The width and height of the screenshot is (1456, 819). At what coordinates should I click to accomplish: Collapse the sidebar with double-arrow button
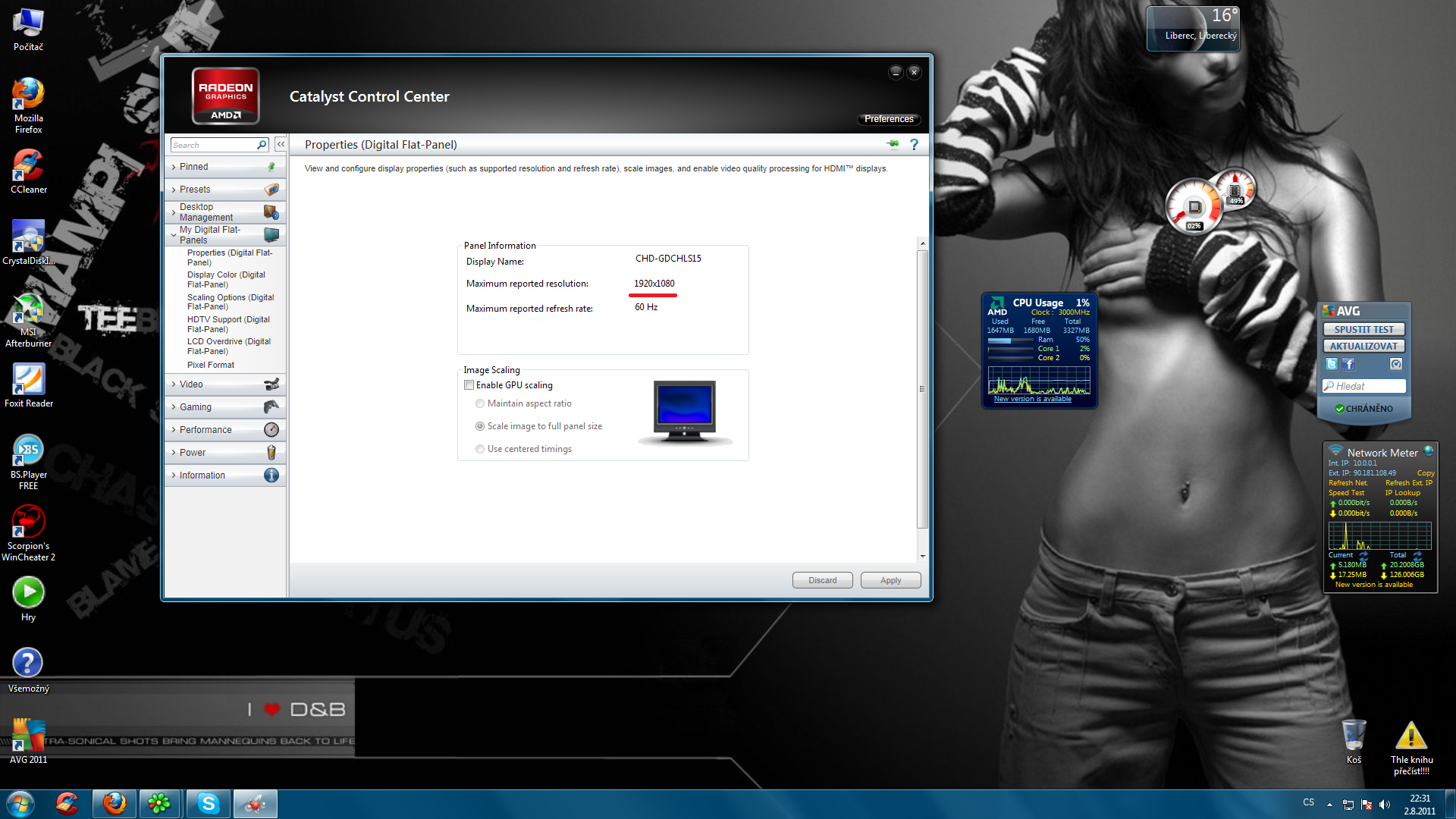[281, 144]
